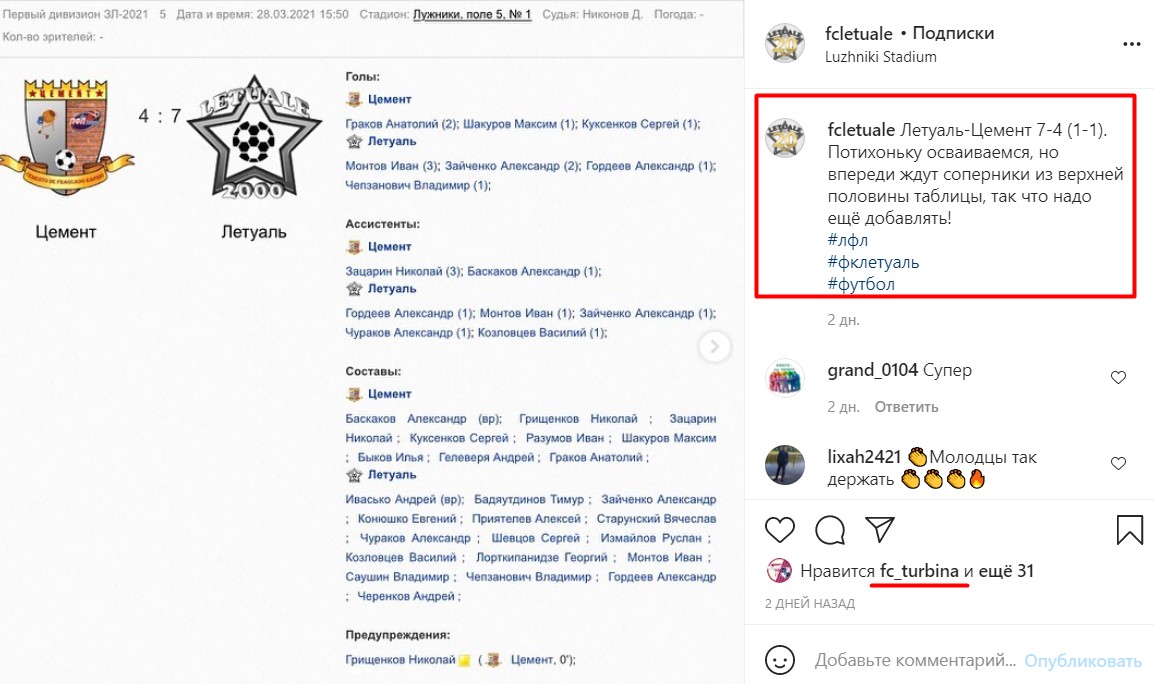Viewport: 1154px width, 684px height.
Task: Like lixah2421's comment
Action: (x=1118, y=463)
